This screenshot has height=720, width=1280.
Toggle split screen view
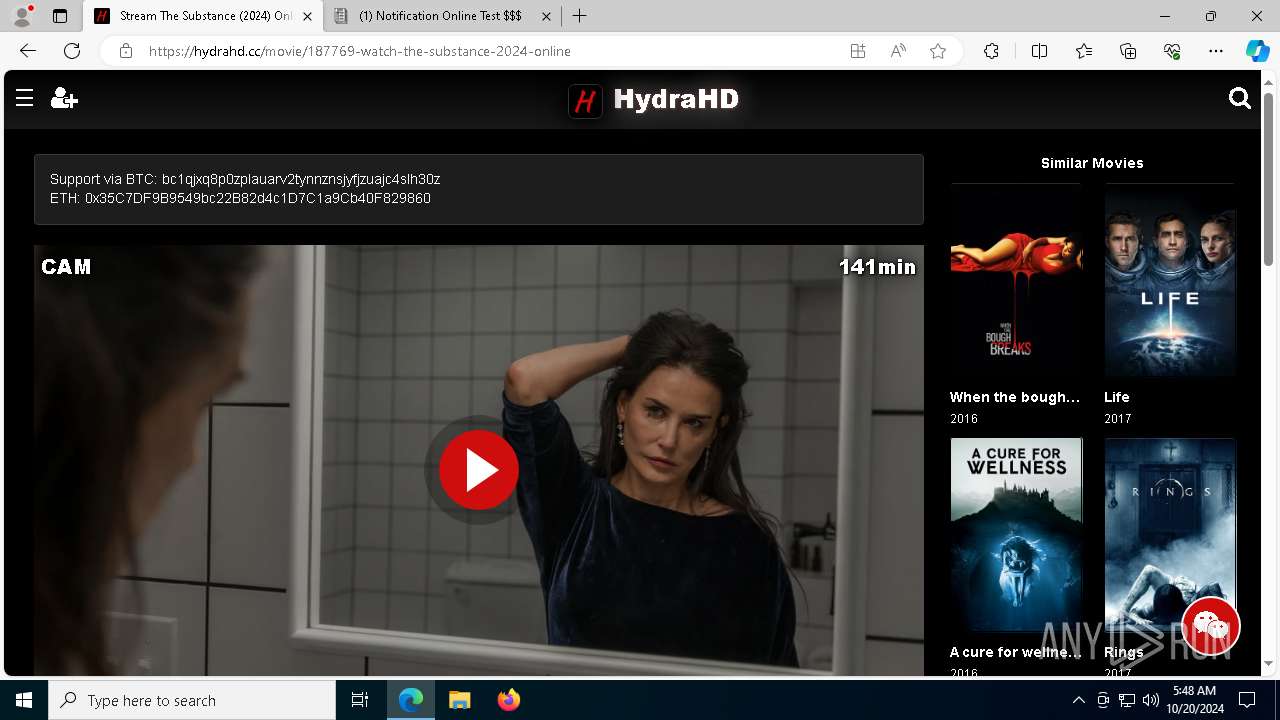1039,51
